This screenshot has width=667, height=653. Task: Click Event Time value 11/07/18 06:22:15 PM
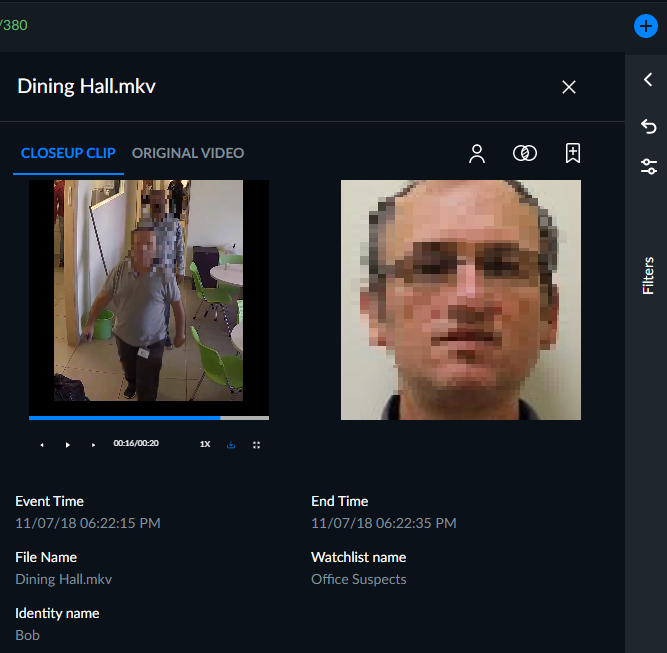click(x=88, y=523)
